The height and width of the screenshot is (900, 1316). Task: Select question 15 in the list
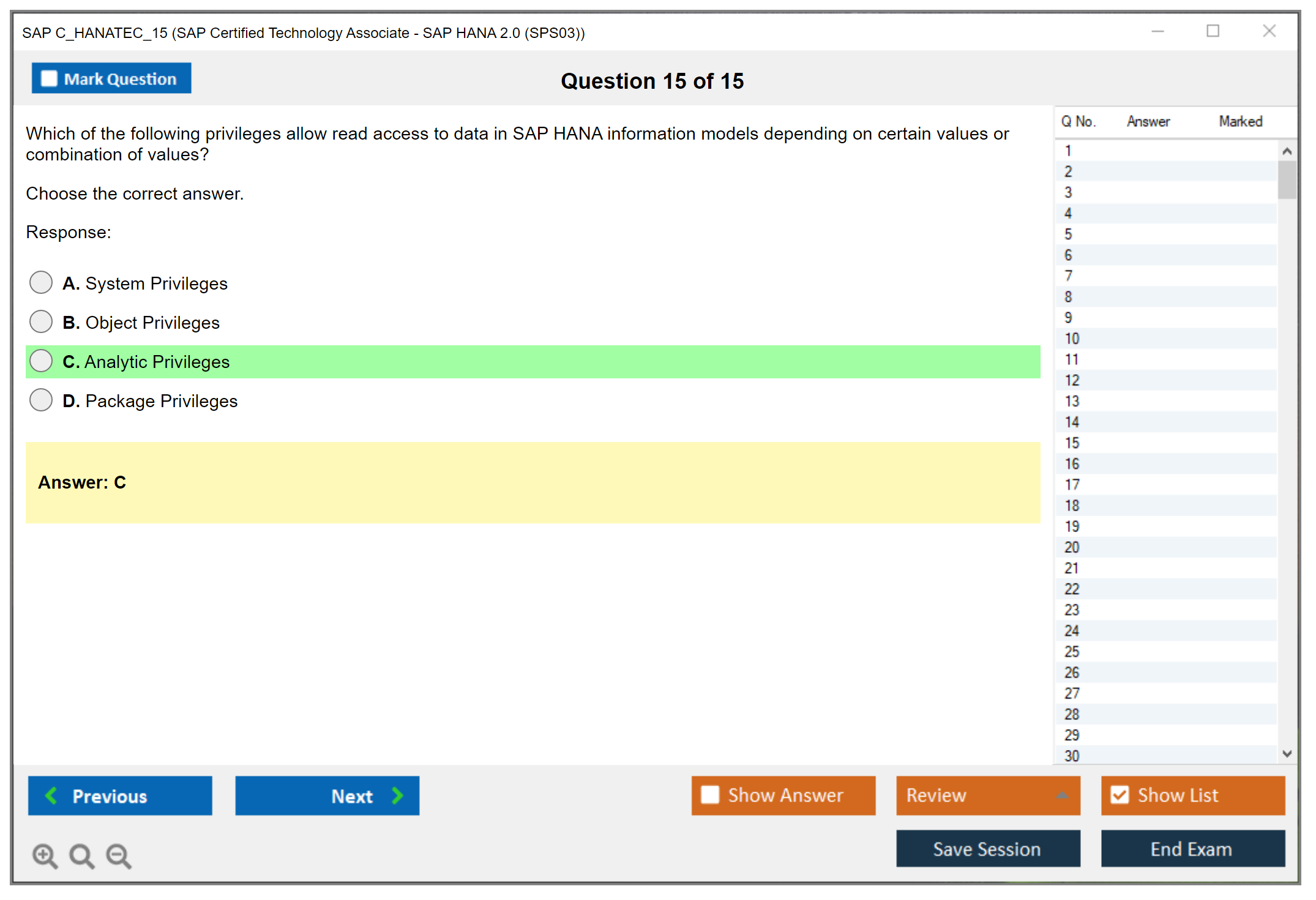(1072, 443)
